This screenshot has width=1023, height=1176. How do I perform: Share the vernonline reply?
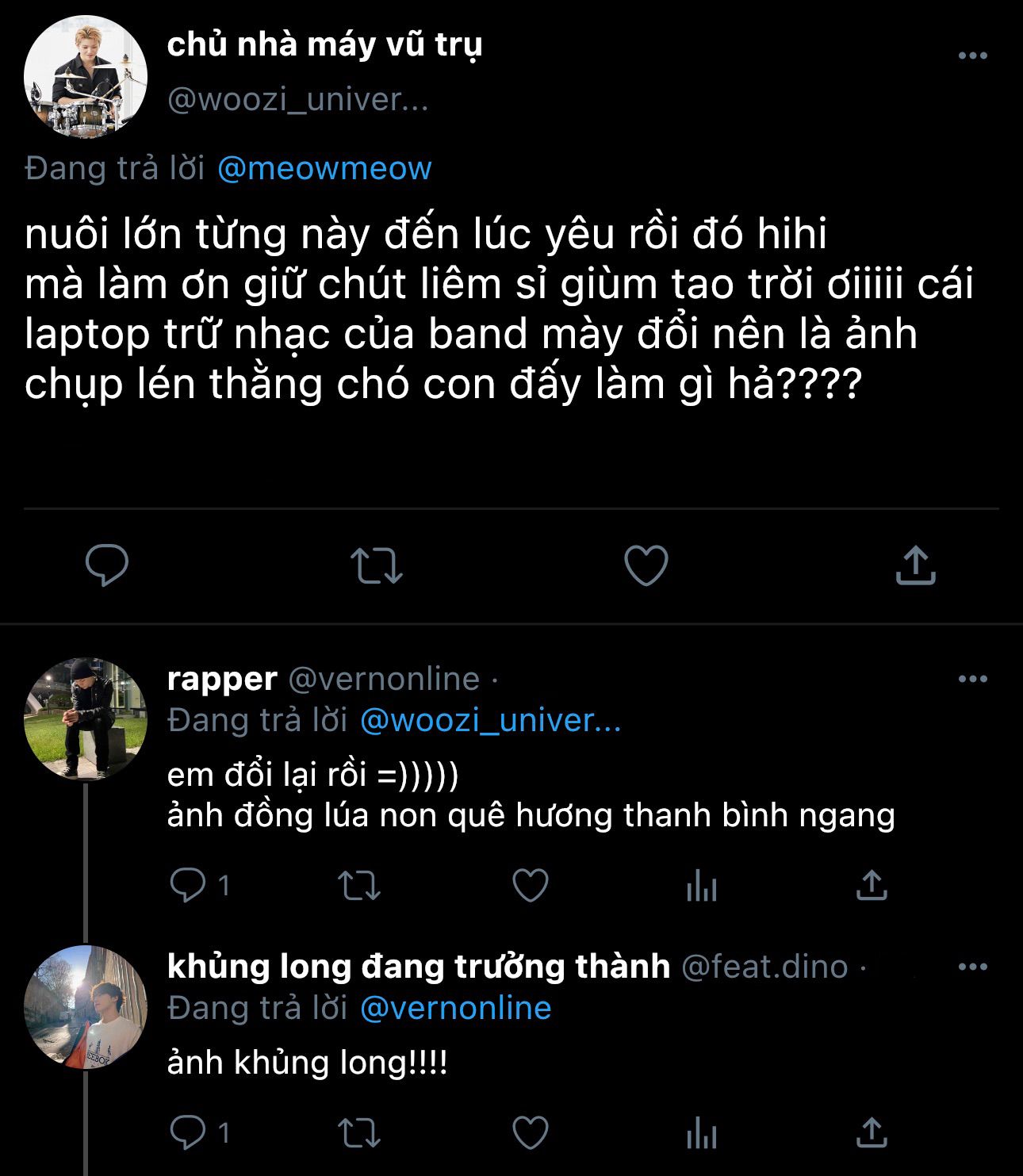(x=872, y=886)
